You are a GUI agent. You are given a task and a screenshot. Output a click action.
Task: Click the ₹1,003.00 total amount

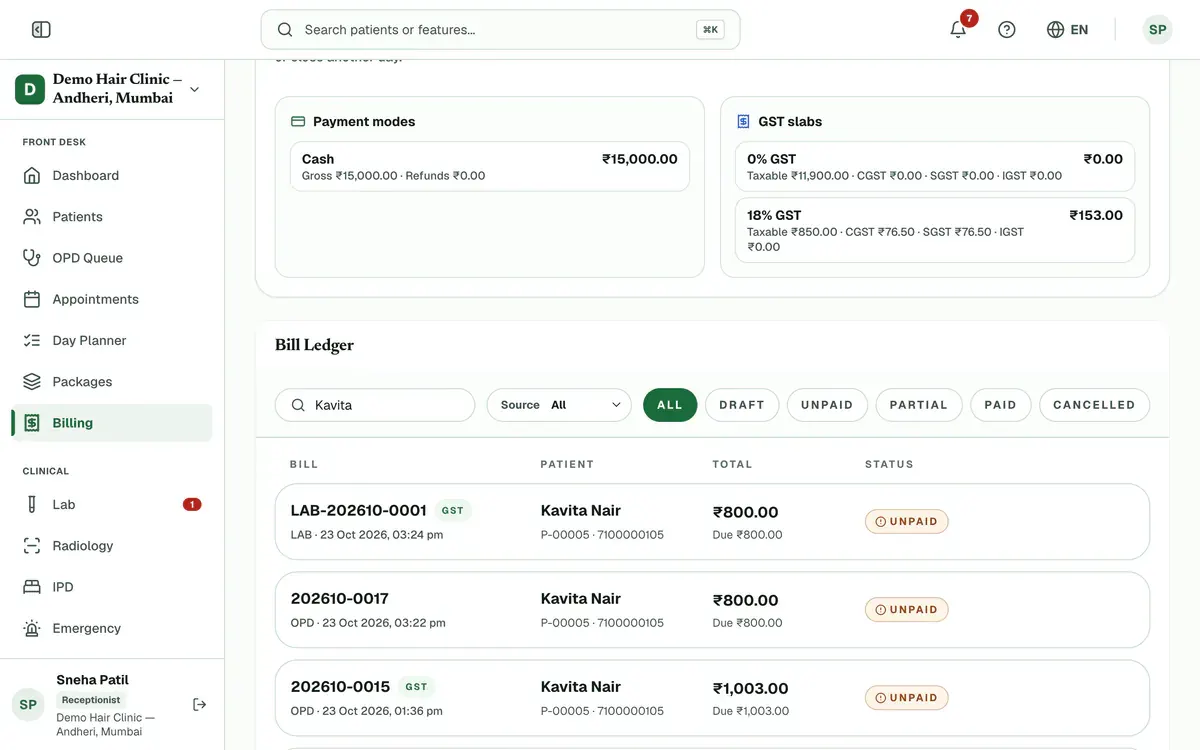(x=750, y=689)
